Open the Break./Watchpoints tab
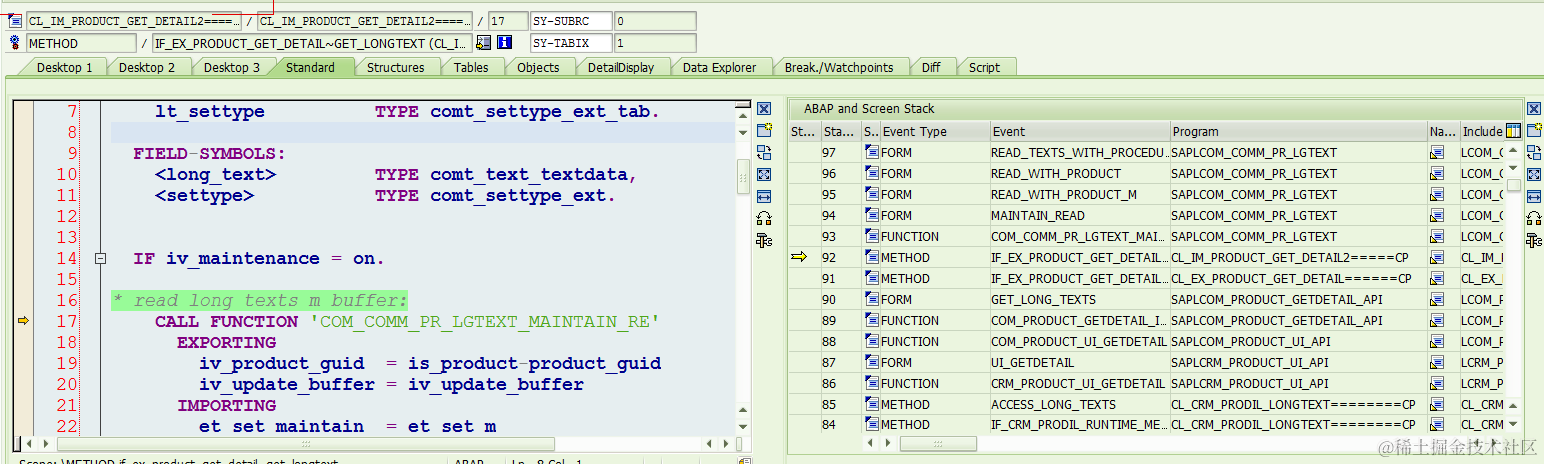1544x464 pixels. (x=838, y=67)
